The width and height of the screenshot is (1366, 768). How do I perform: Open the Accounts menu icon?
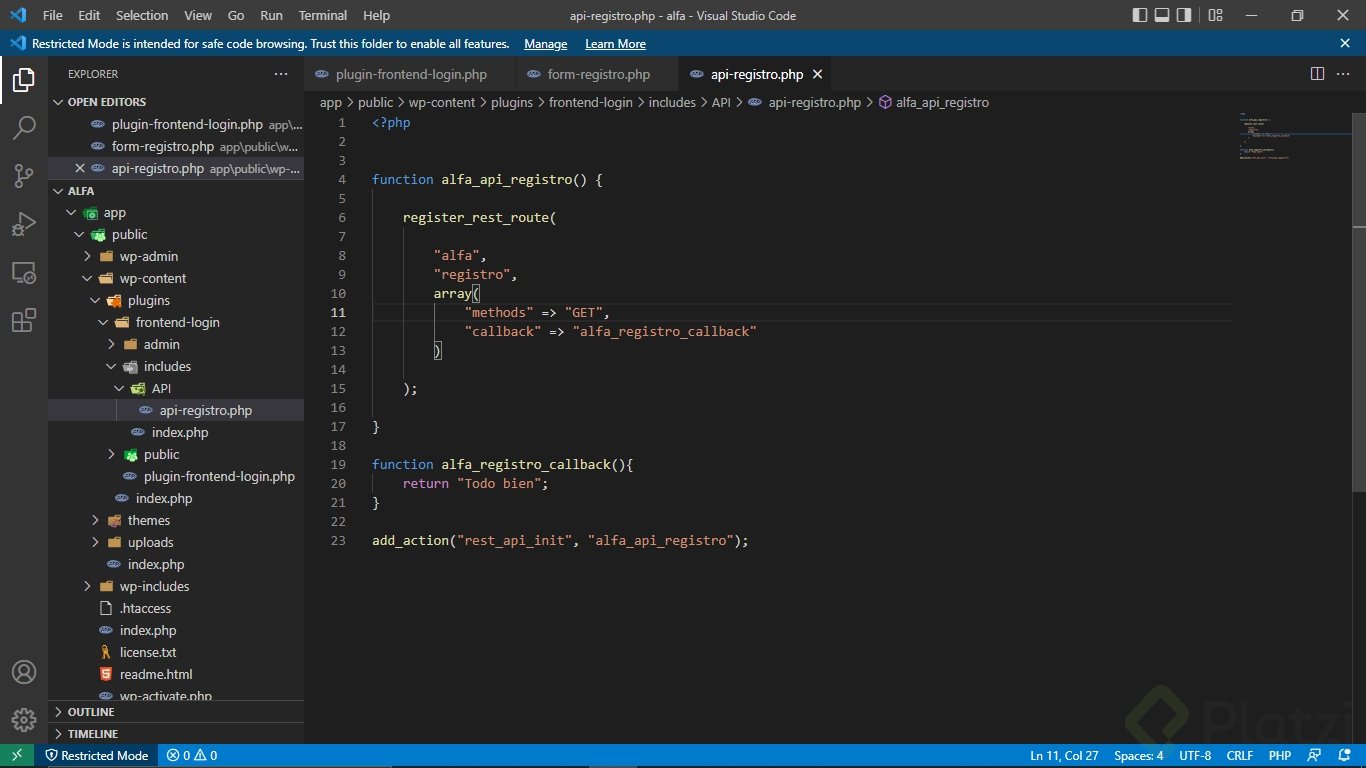point(24,672)
